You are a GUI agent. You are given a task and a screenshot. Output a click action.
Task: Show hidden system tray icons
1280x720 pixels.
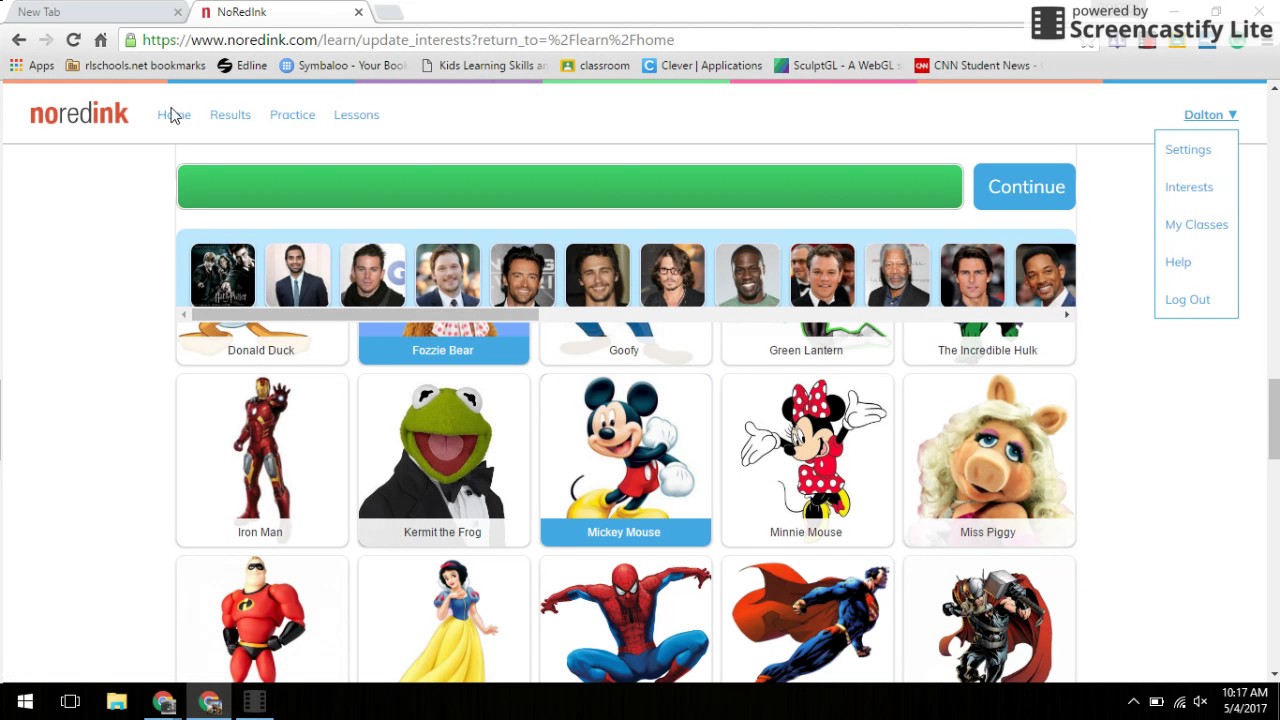pos(1133,701)
